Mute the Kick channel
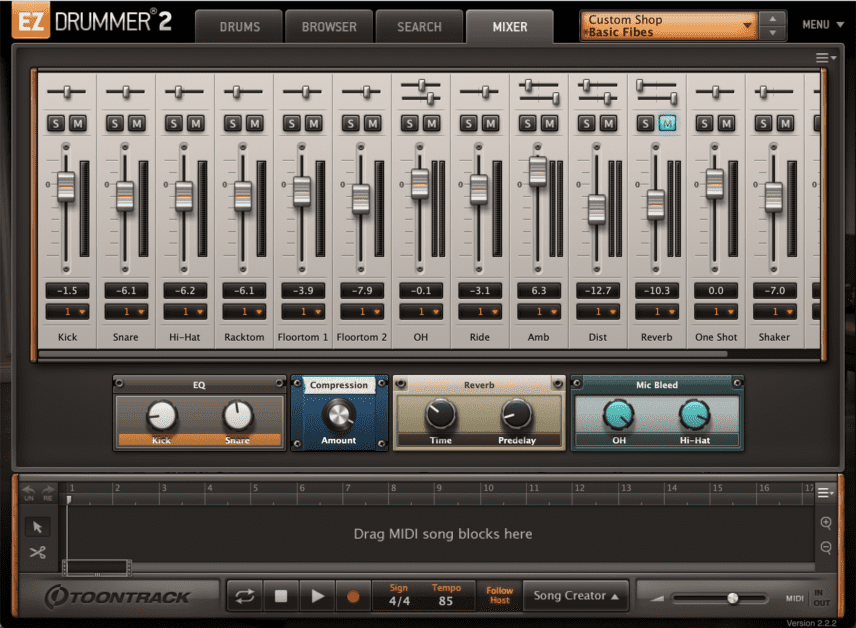The width and height of the screenshot is (856, 628). point(78,123)
